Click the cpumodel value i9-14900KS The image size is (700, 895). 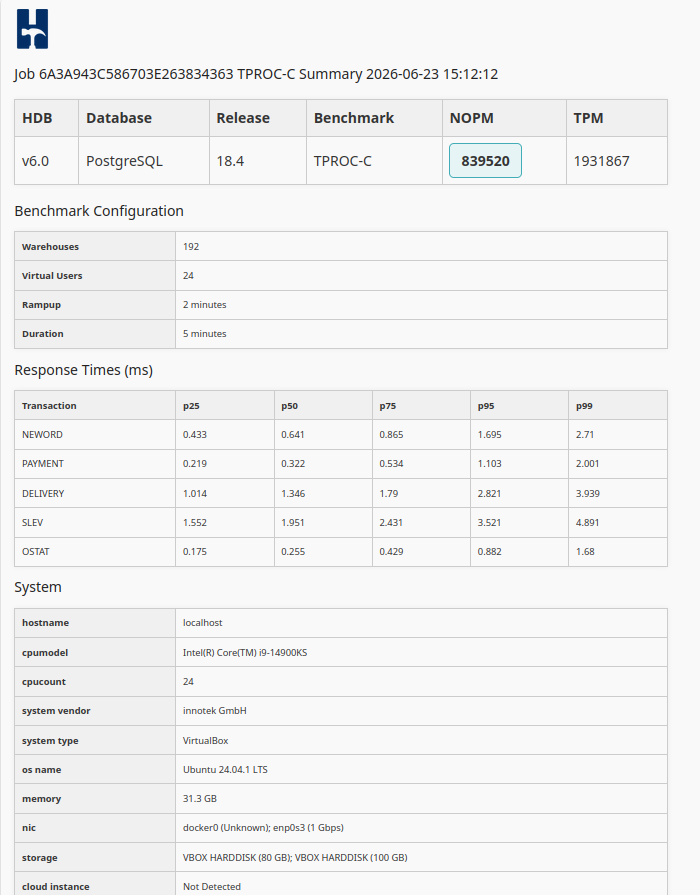click(245, 652)
